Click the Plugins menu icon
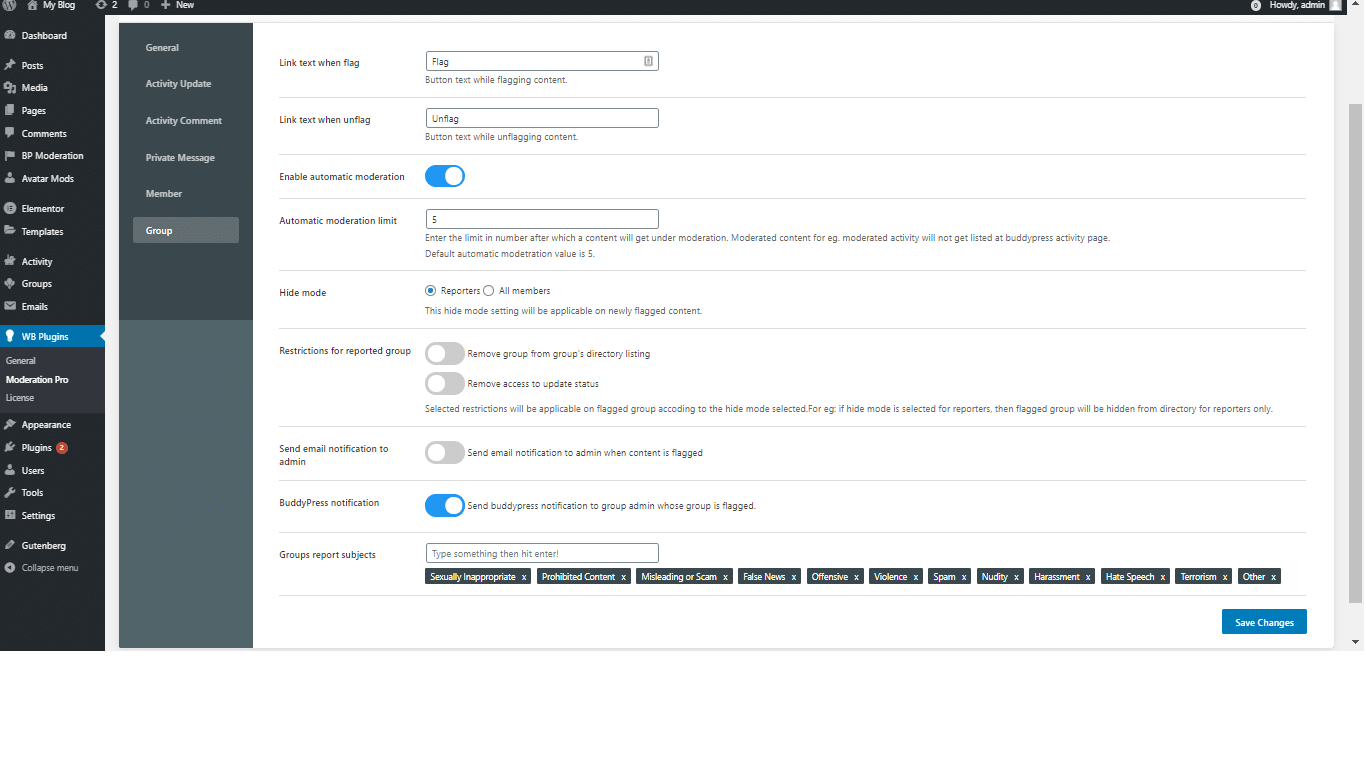The width and height of the screenshot is (1366, 768). pyautogui.click(x=10, y=448)
